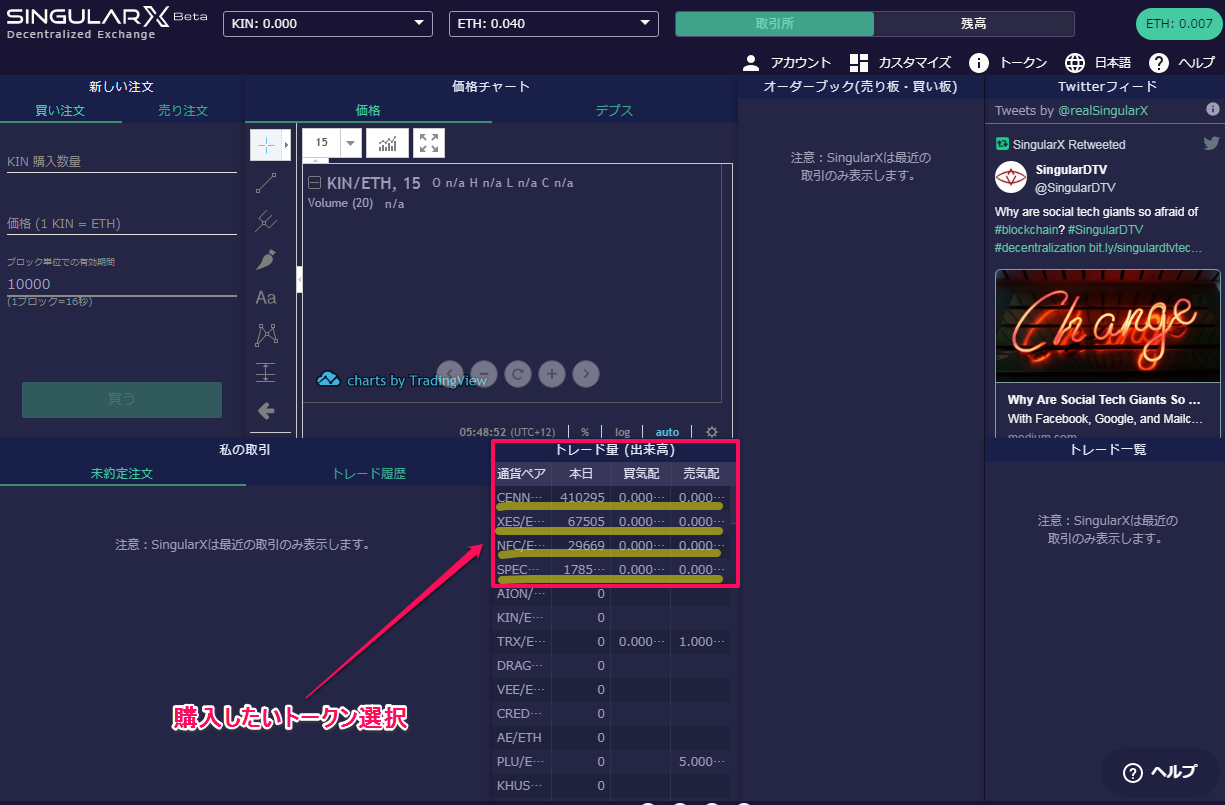
Task: Open the 価格 price chart tab
Action: click(x=368, y=111)
